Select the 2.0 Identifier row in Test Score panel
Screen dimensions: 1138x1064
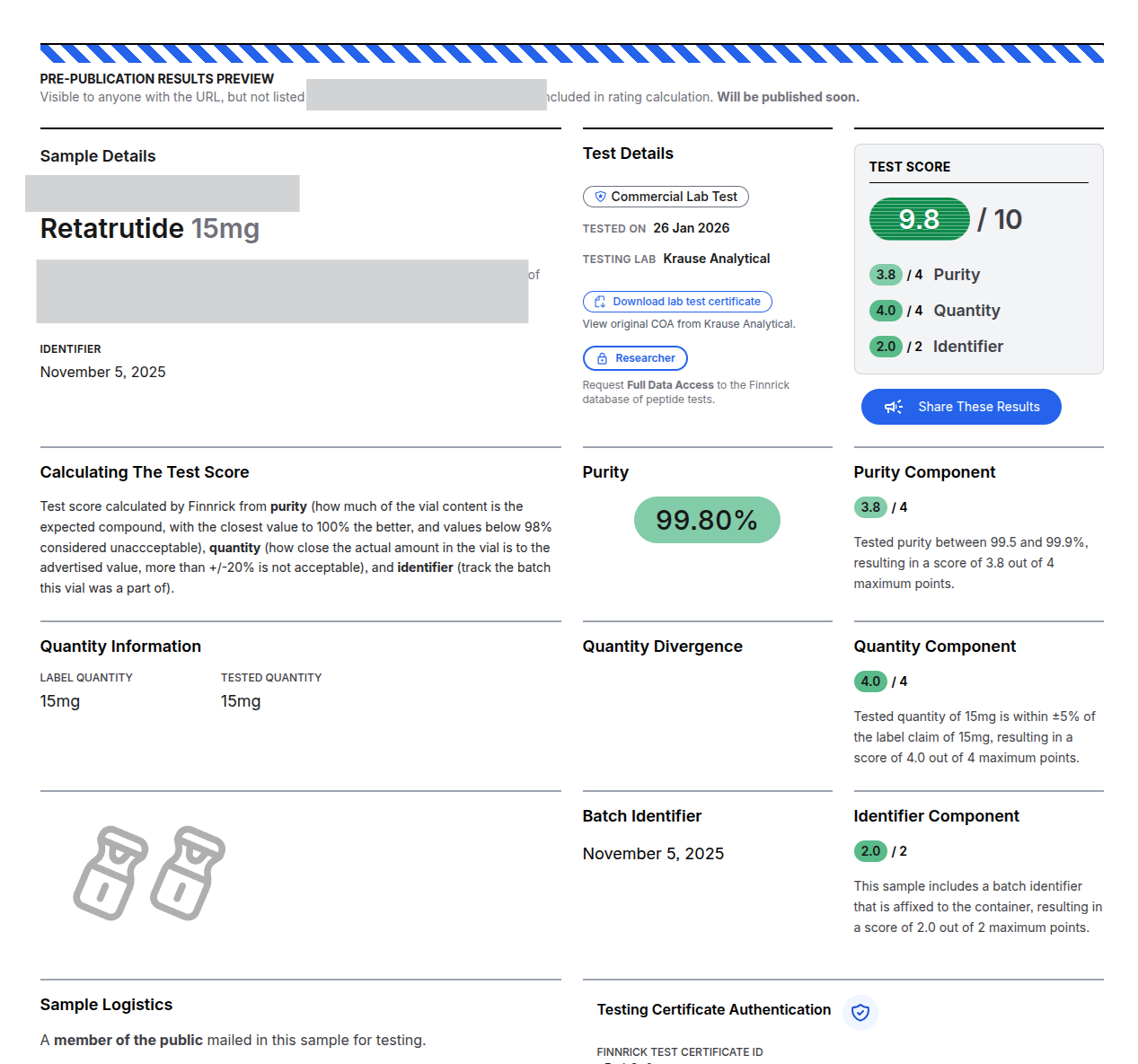[x=936, y=347]
